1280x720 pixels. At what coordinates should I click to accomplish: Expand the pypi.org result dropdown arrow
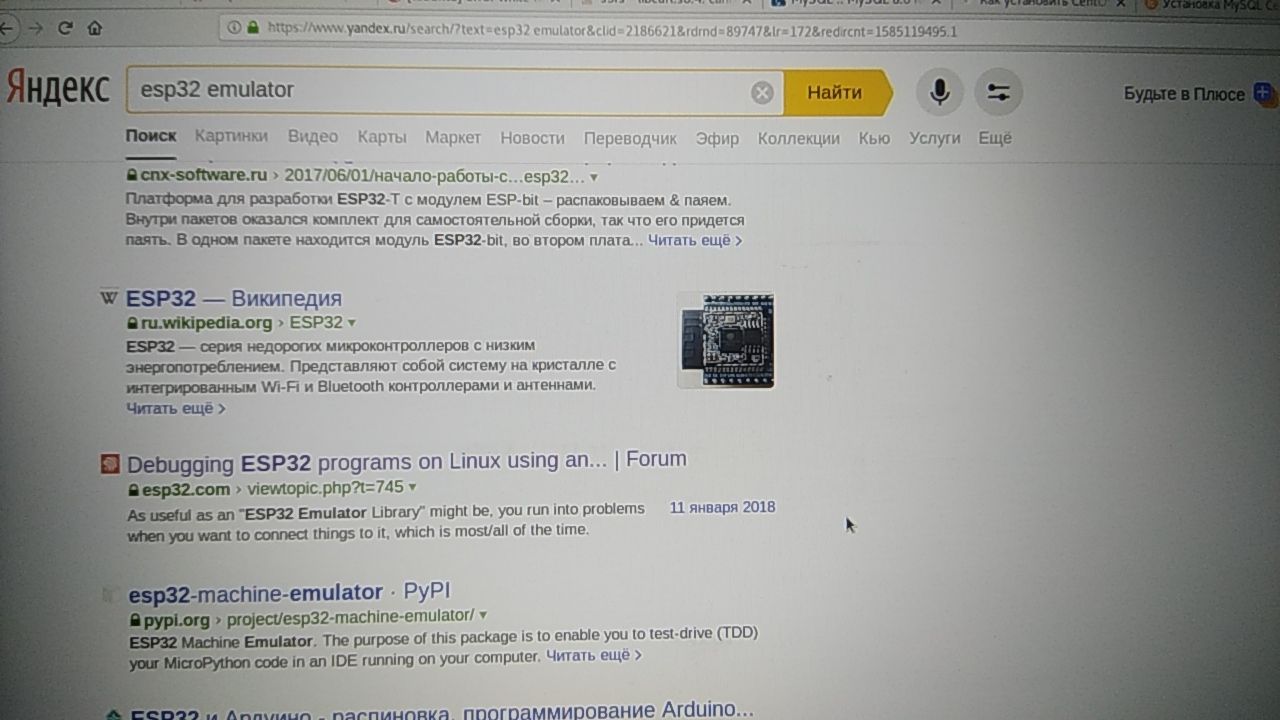pos(484,615)
